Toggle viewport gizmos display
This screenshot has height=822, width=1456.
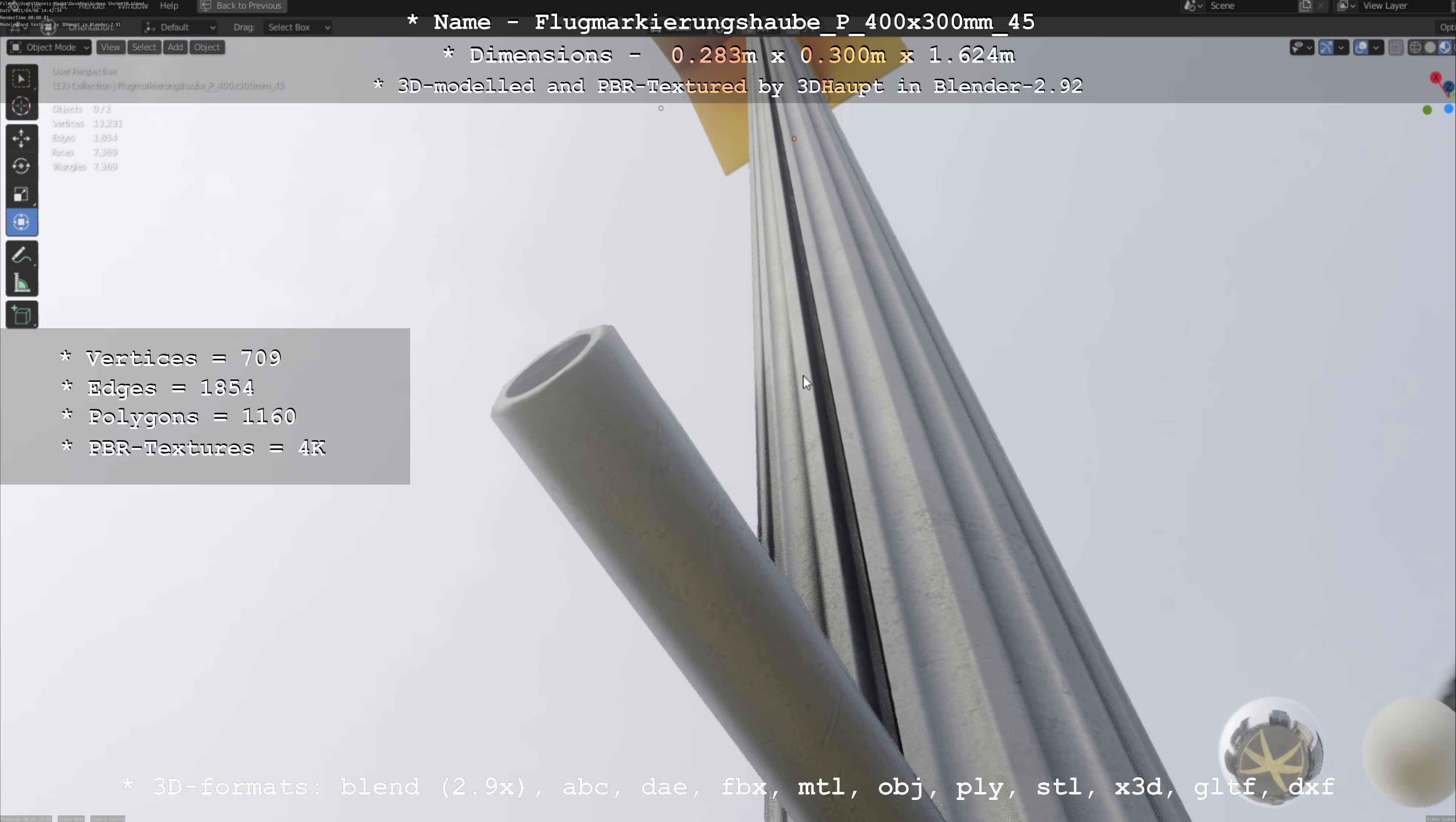1326,47
